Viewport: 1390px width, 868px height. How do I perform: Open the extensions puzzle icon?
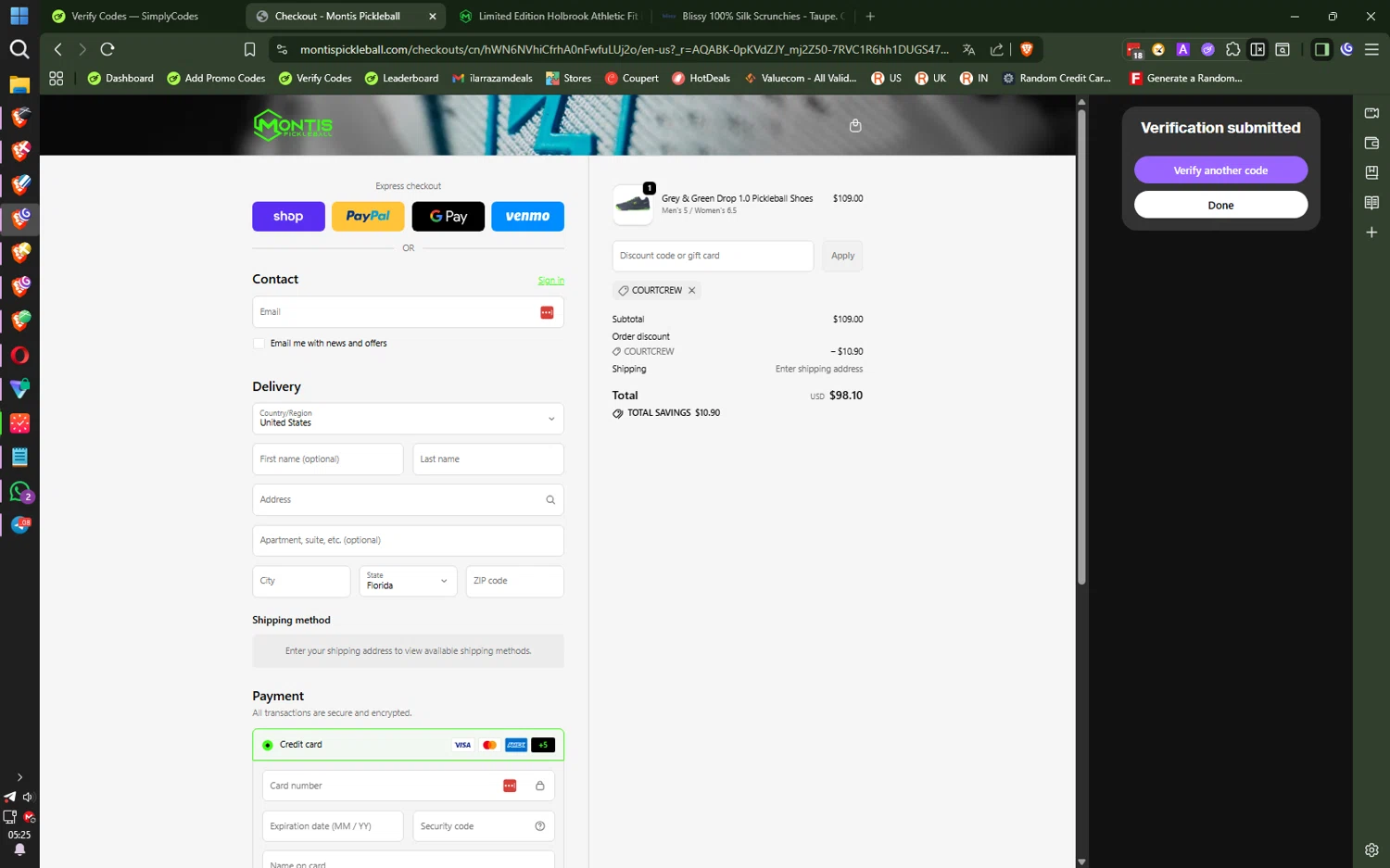[1232, 49]
